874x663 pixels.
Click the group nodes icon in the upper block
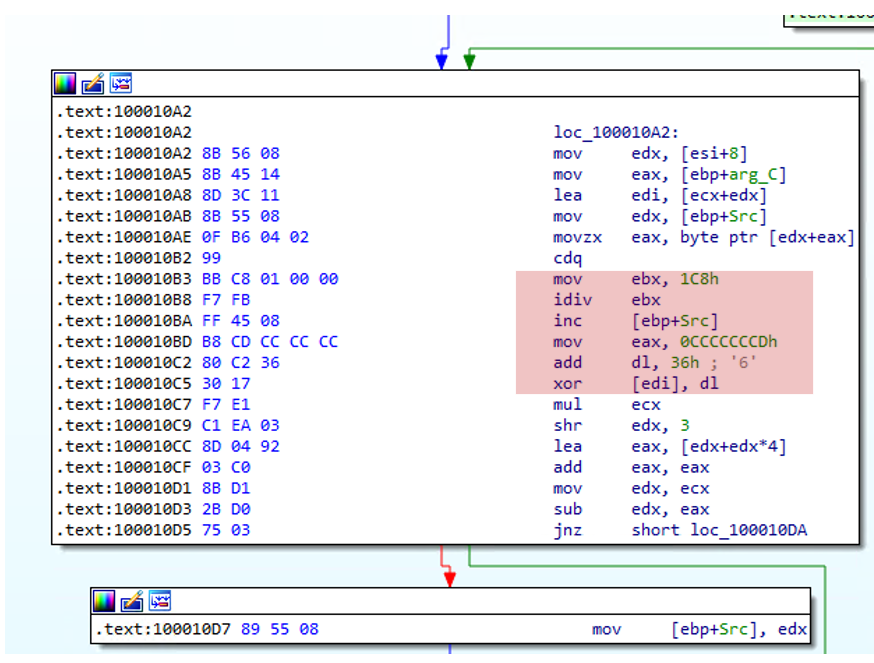(121, 83)
